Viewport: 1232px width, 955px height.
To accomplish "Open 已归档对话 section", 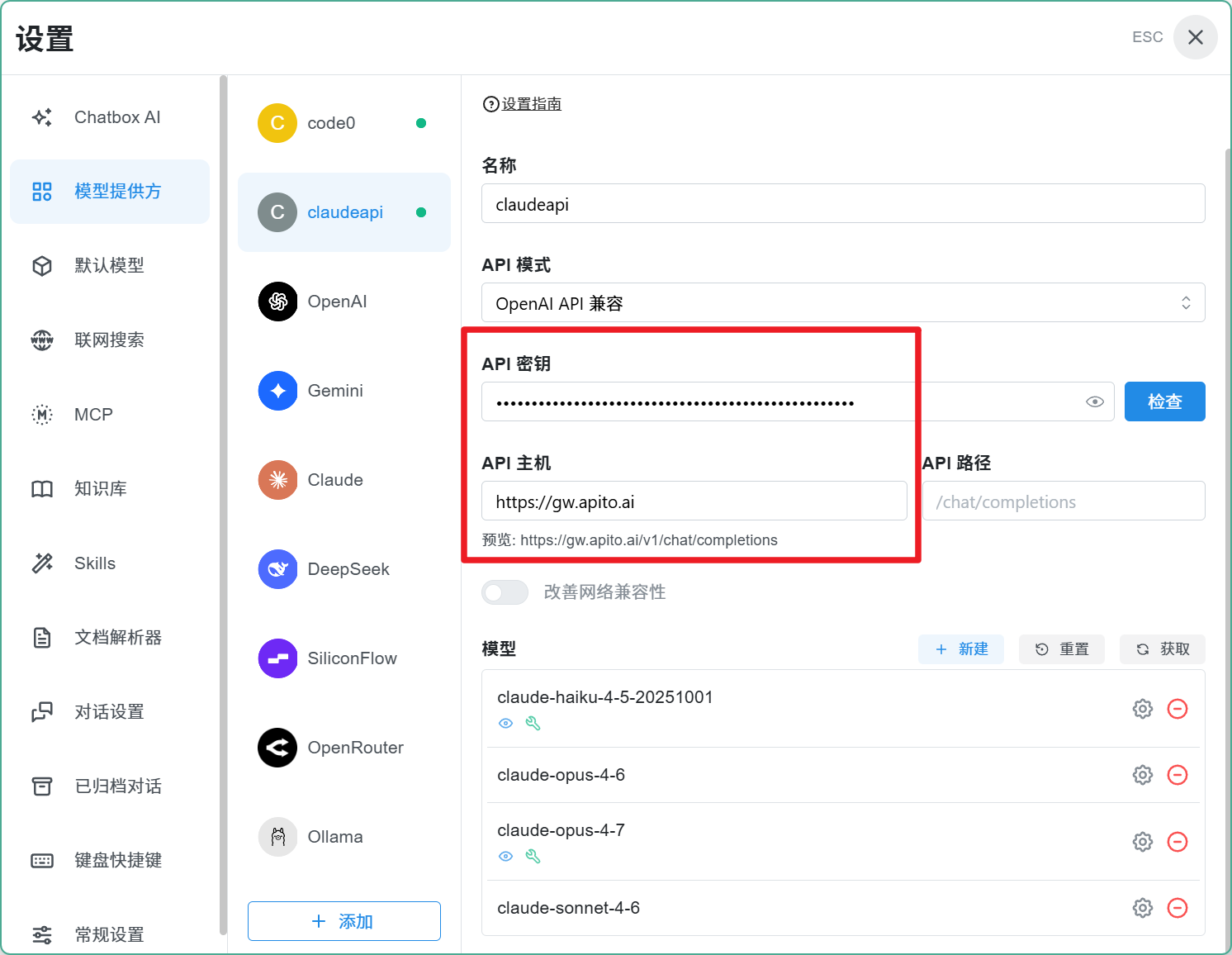I will point(110,786).
